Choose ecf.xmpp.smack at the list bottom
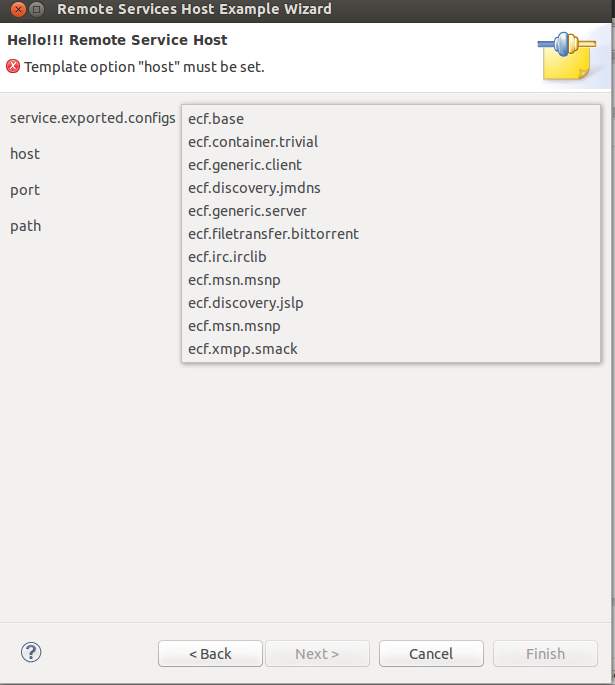This screenshot has height=685, width=615. 243,349
